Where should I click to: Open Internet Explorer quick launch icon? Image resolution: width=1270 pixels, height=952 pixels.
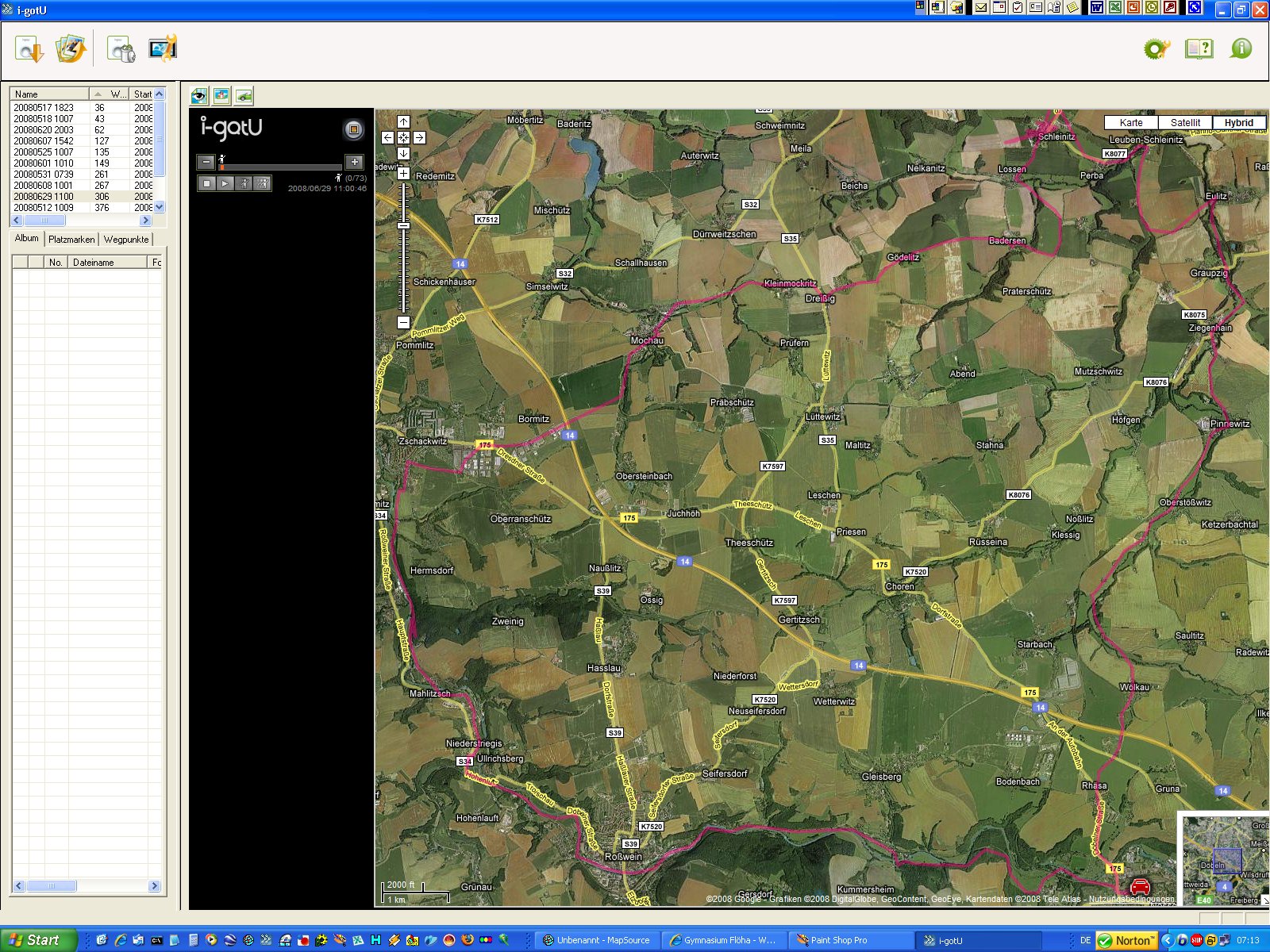pos(121,940)
